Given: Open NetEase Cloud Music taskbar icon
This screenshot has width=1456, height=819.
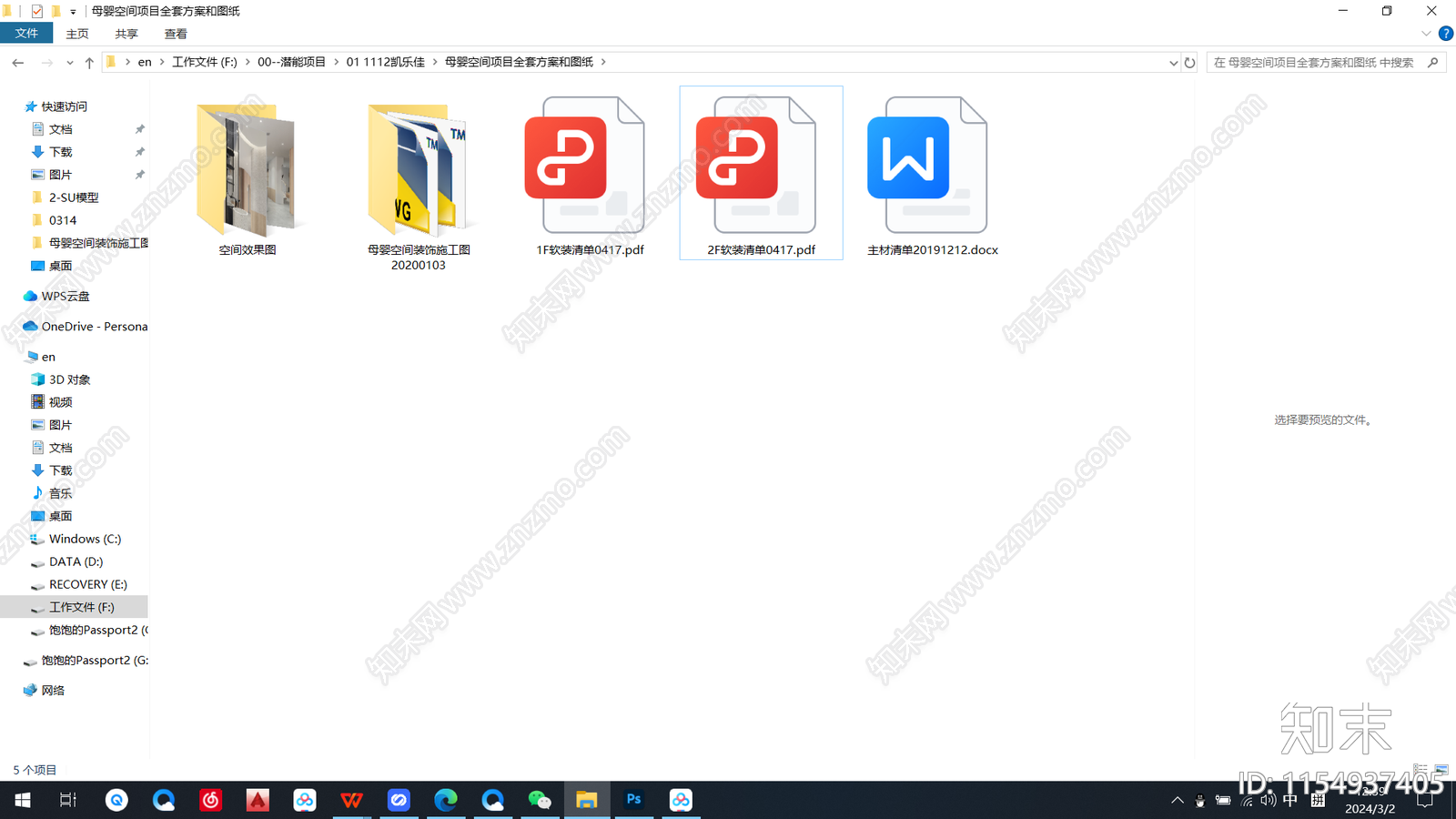Looking at the screenshot, I should (x=211, y=800).
